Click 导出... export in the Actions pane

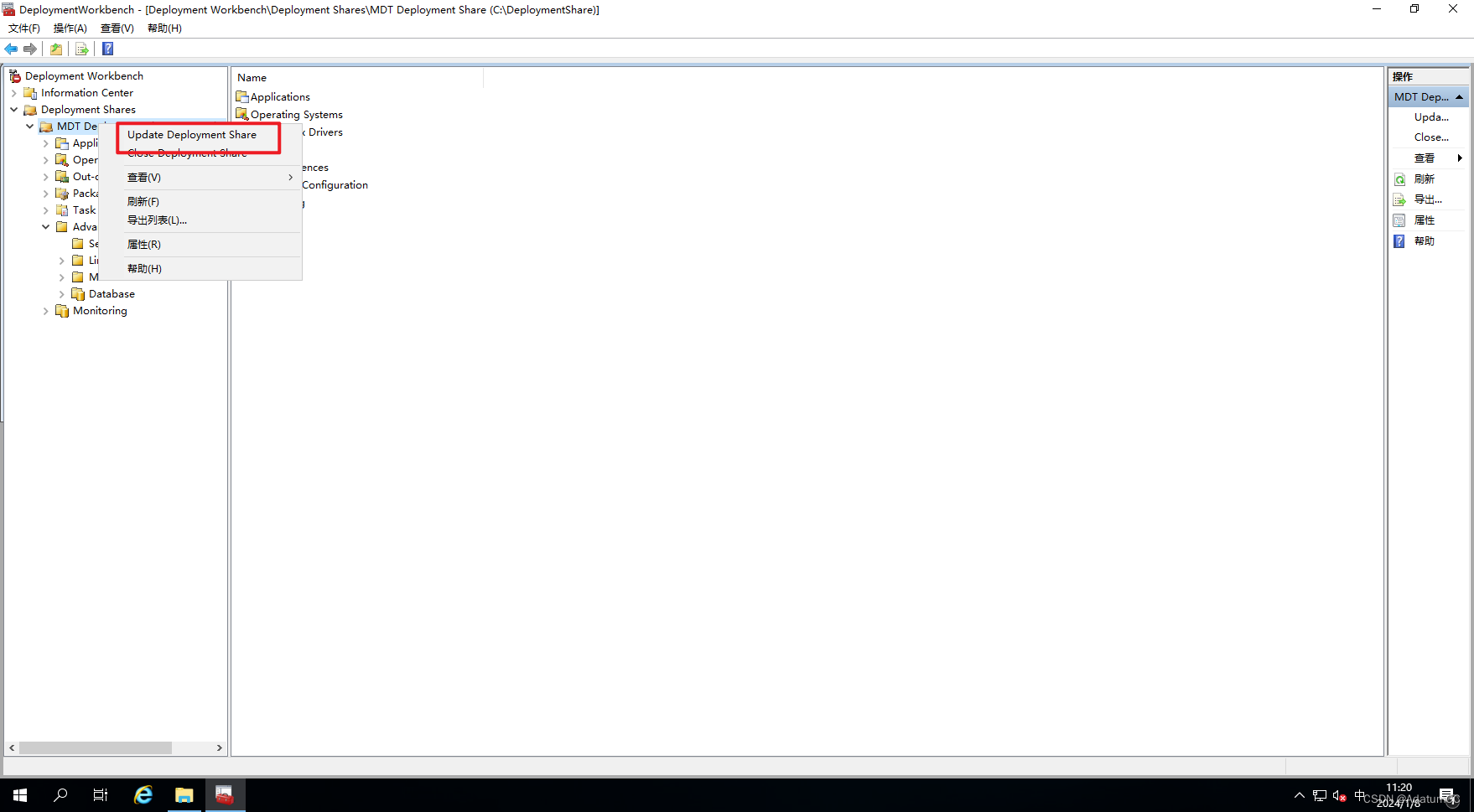coord(1428,199)
